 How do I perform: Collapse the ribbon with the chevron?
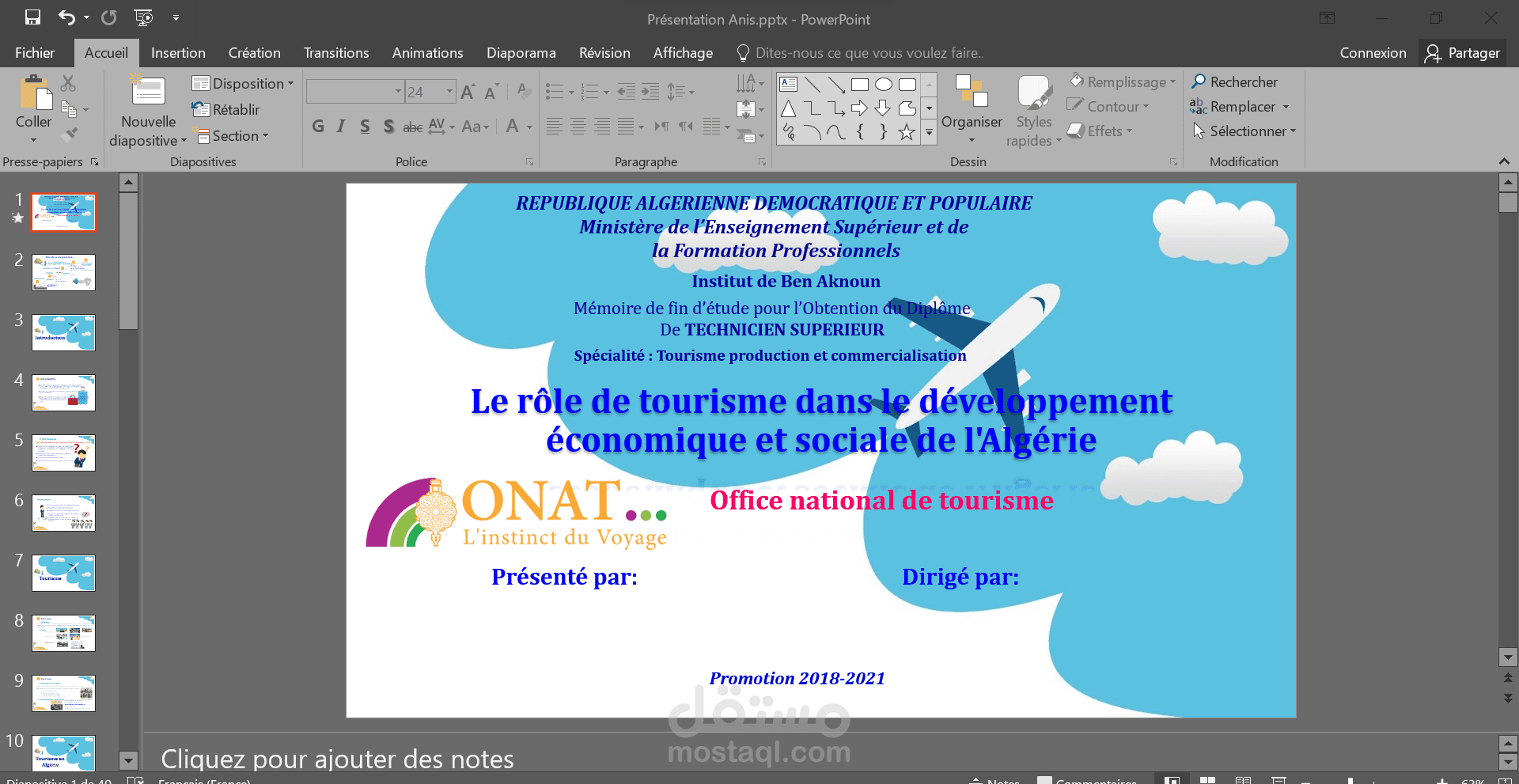1504,161
